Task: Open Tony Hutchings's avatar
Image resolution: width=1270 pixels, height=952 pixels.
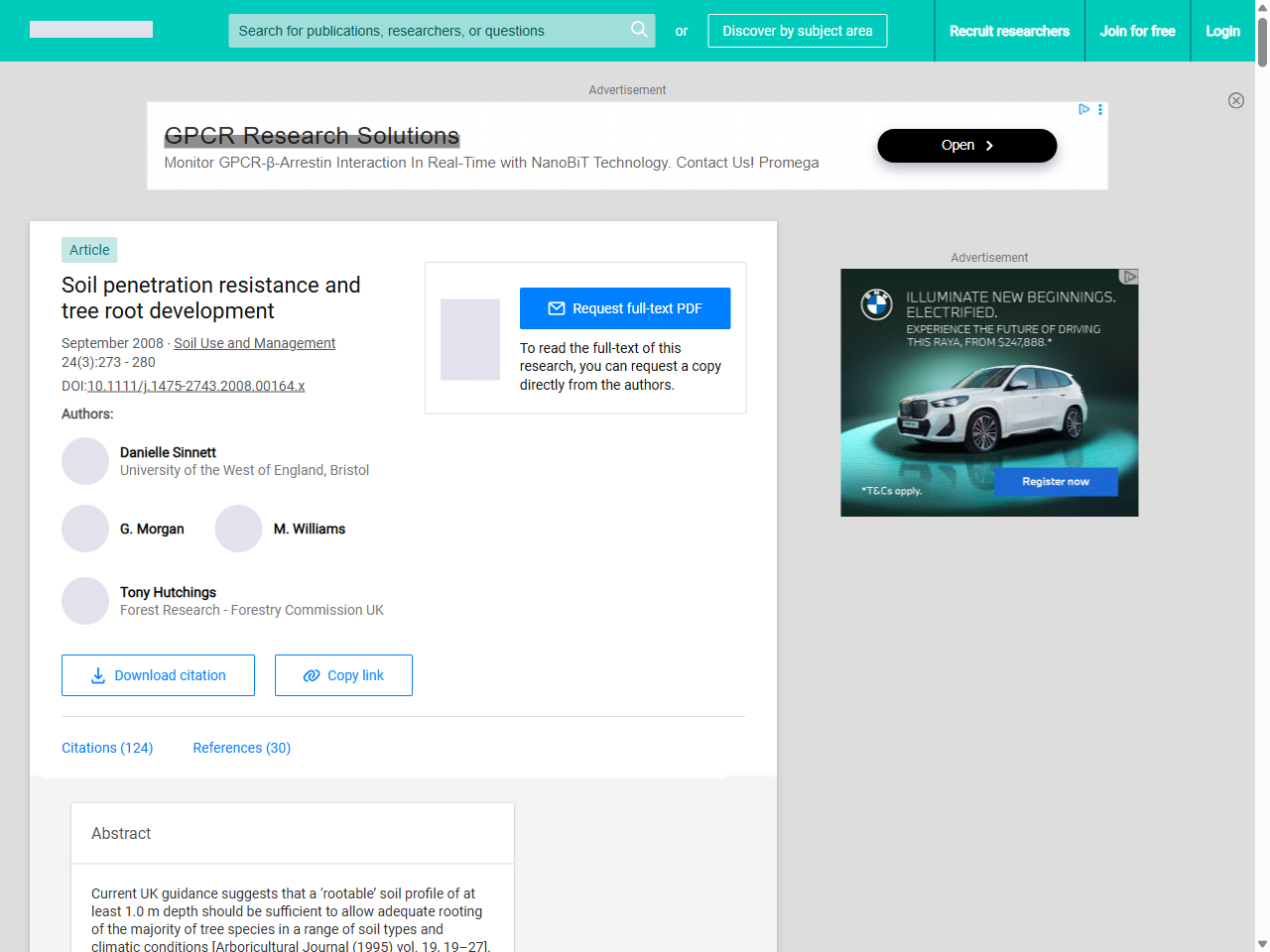Action: pos(85,601)
